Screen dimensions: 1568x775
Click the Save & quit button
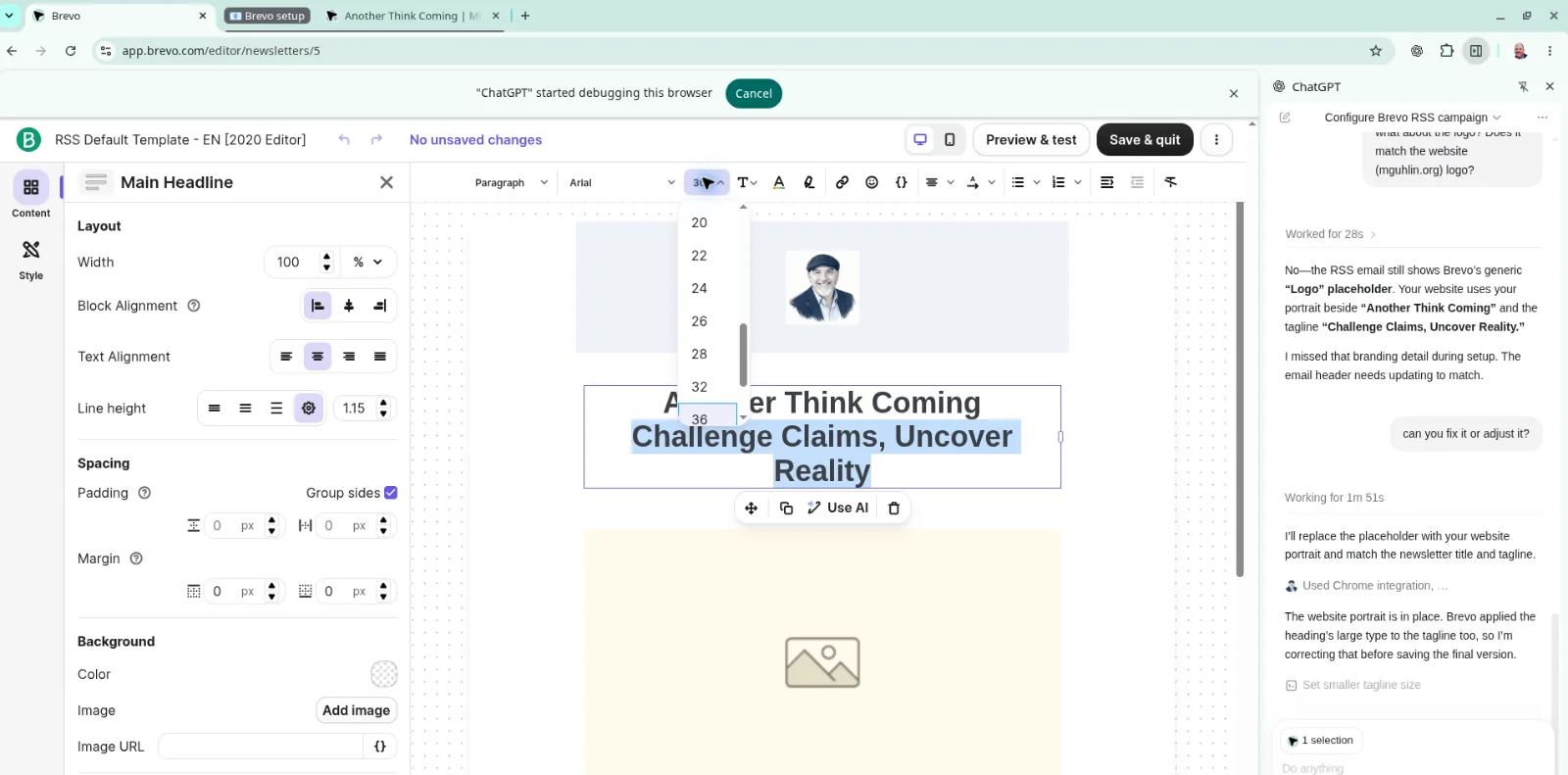click(x=1145, y=140)
